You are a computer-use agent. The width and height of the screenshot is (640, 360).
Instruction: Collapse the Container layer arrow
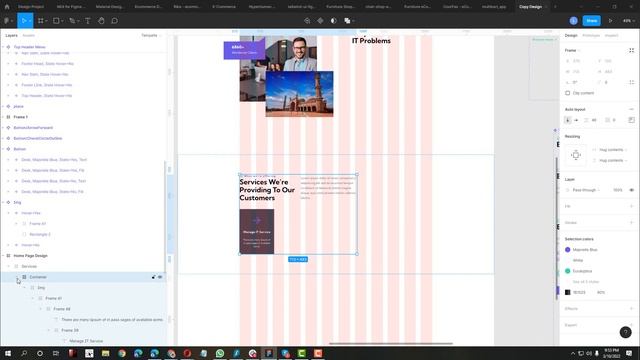pos(17,277)
